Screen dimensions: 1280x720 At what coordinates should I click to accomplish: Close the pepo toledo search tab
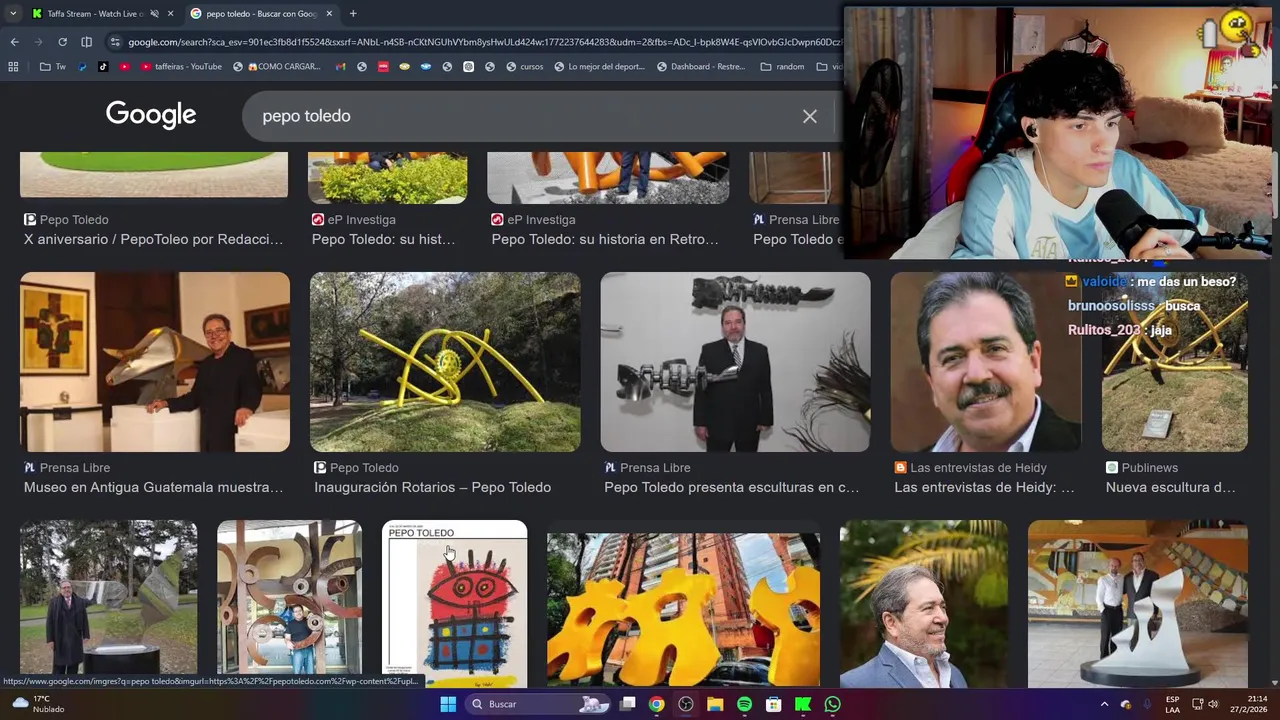(x=329, y=14)
